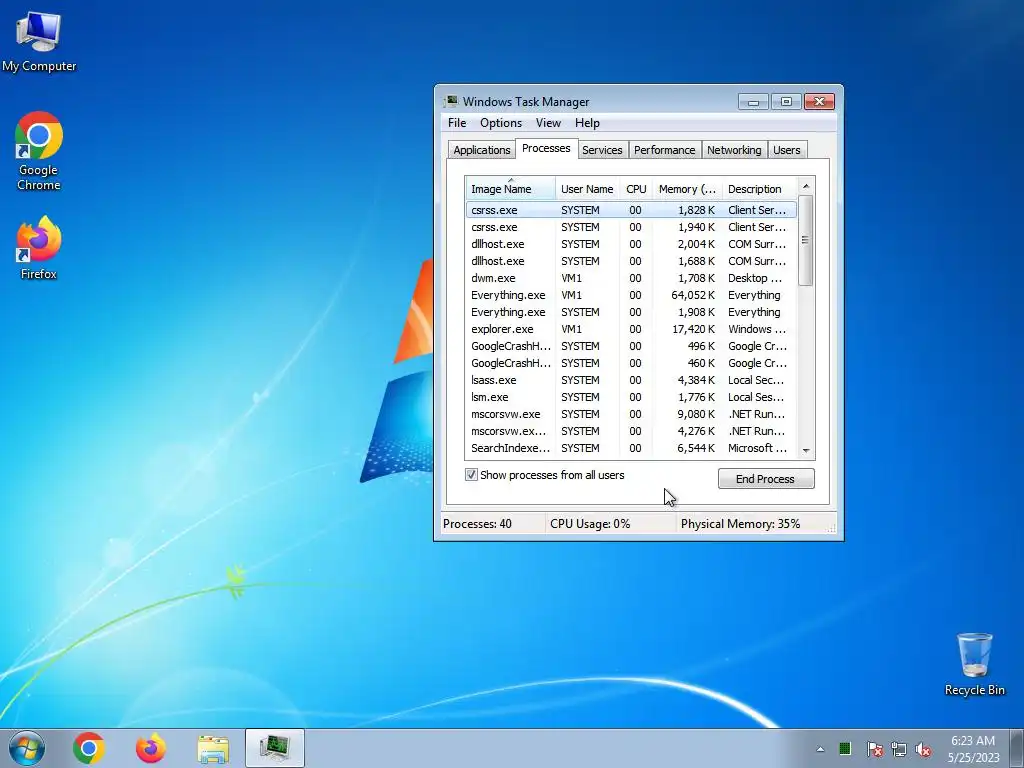Click the process list scroll down arrow
The width and height of the screenshot is (1024, 768).
[806, 451]
